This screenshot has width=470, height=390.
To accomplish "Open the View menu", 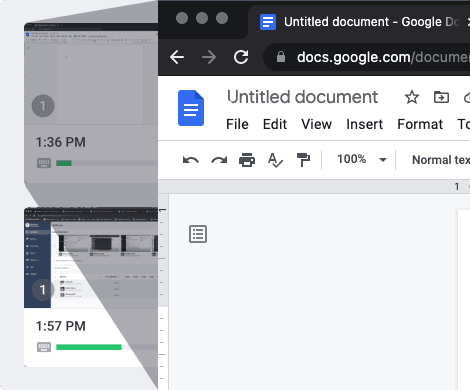I will 316,124.
